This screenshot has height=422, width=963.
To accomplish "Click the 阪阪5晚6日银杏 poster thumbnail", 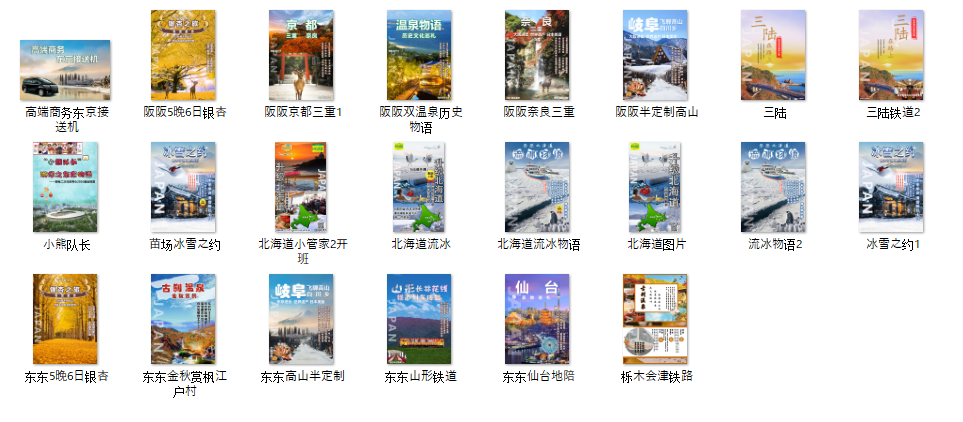I will pos(183,55).
